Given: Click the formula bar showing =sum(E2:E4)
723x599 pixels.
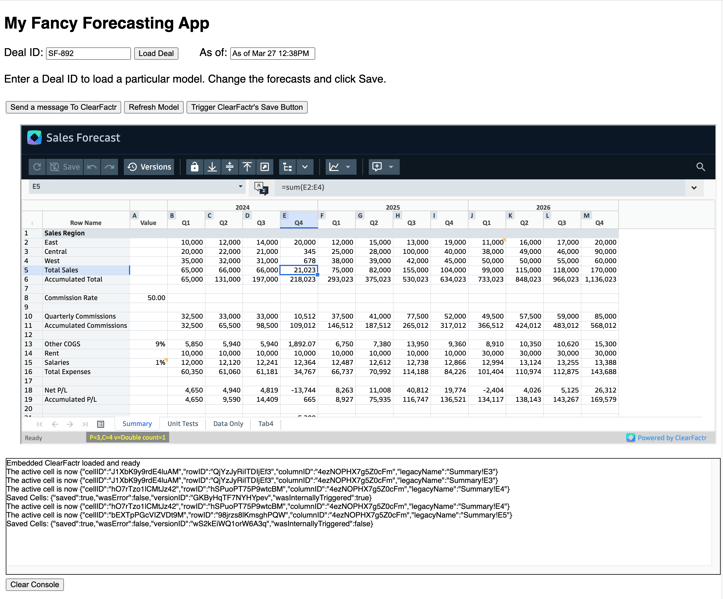Looking at the screenshot, I should click(x=480, y=188).
